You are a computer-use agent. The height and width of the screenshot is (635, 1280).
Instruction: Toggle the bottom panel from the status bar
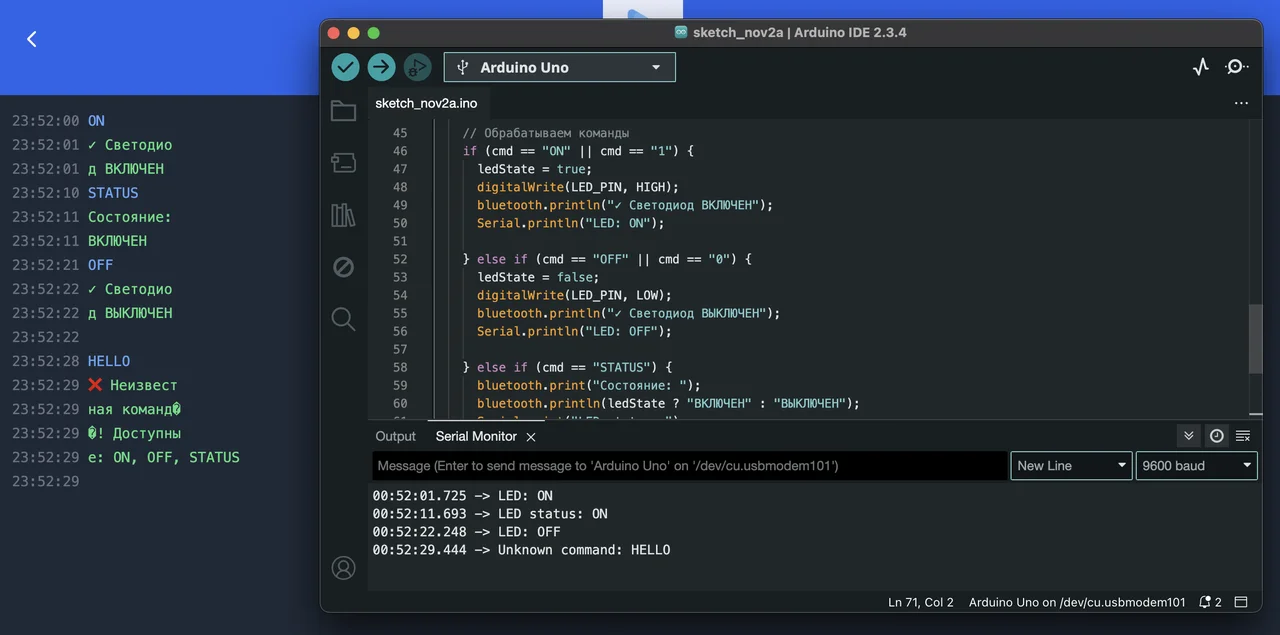tap(1241, 602)
